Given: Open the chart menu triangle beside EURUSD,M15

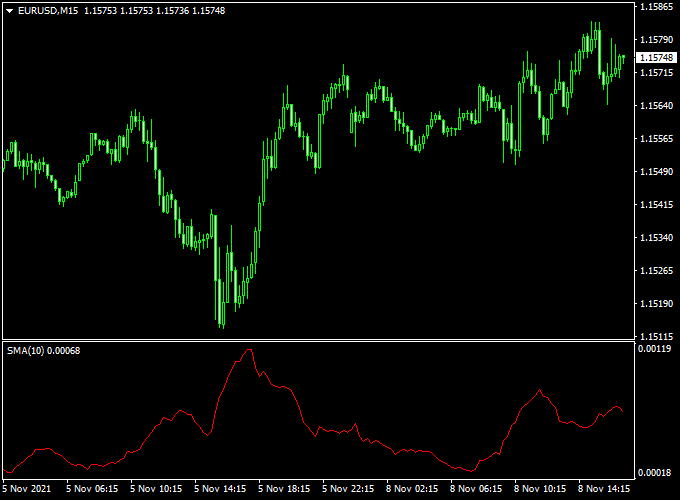Looking at the screenshot, I should pyautogui.click(x=10, y=11).
